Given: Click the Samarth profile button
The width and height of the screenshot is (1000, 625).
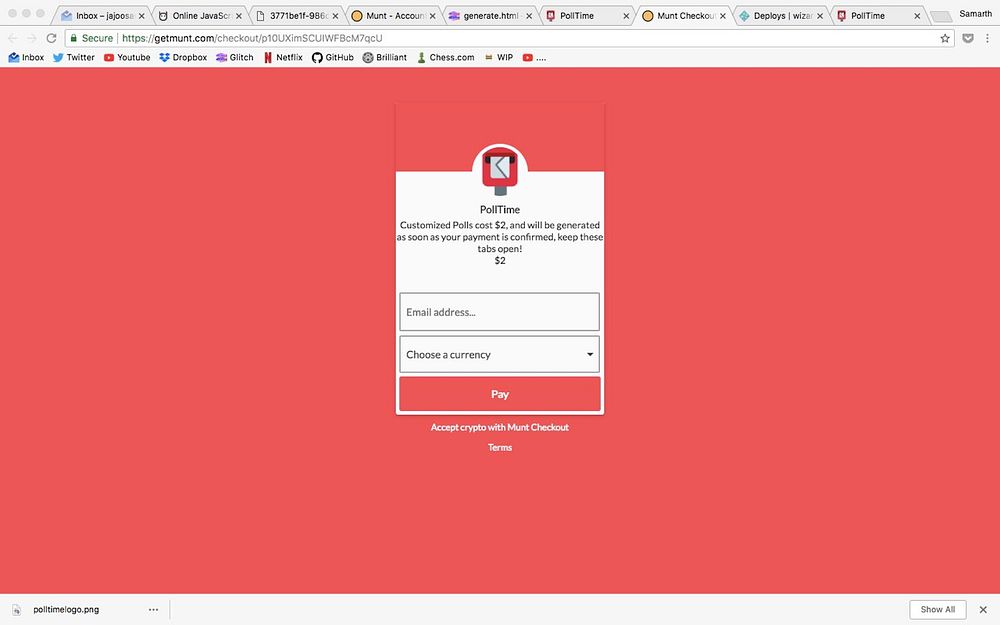Looking at the screenshot, I should [x=975, y=13].
